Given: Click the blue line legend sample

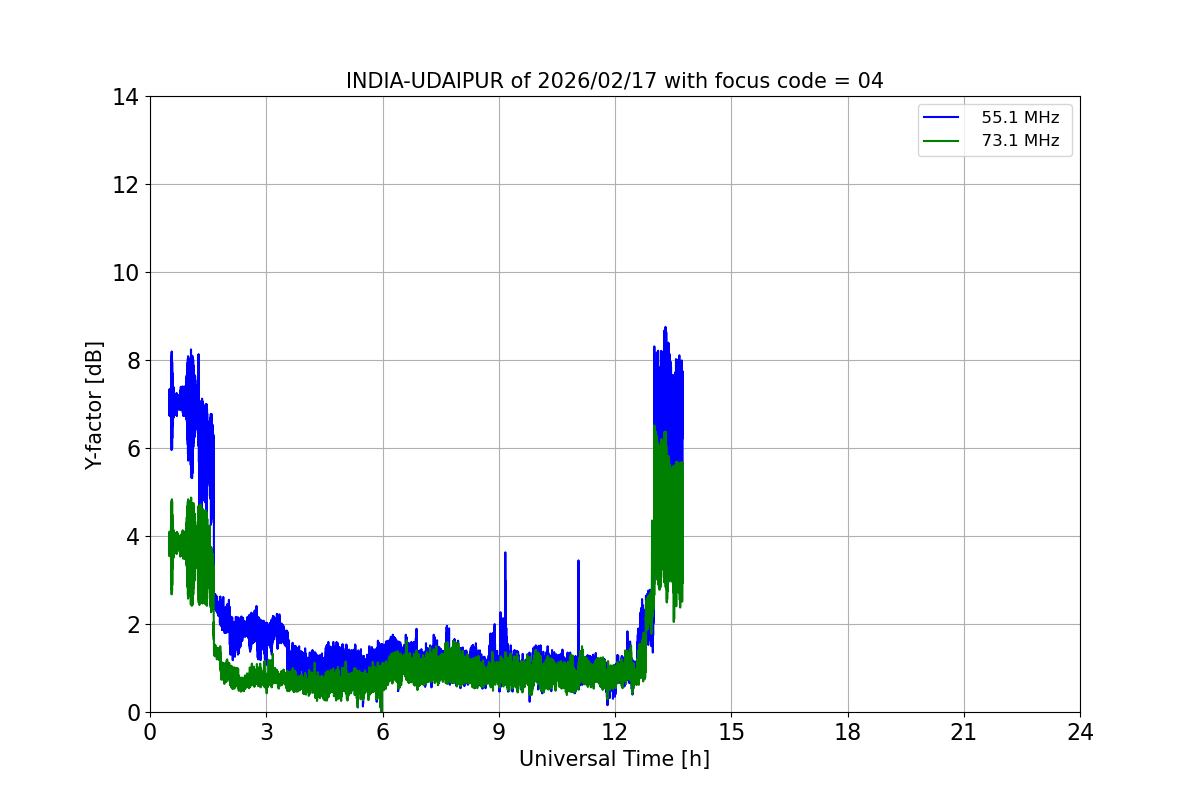Looking at the screenshot, I should [941, 118].
